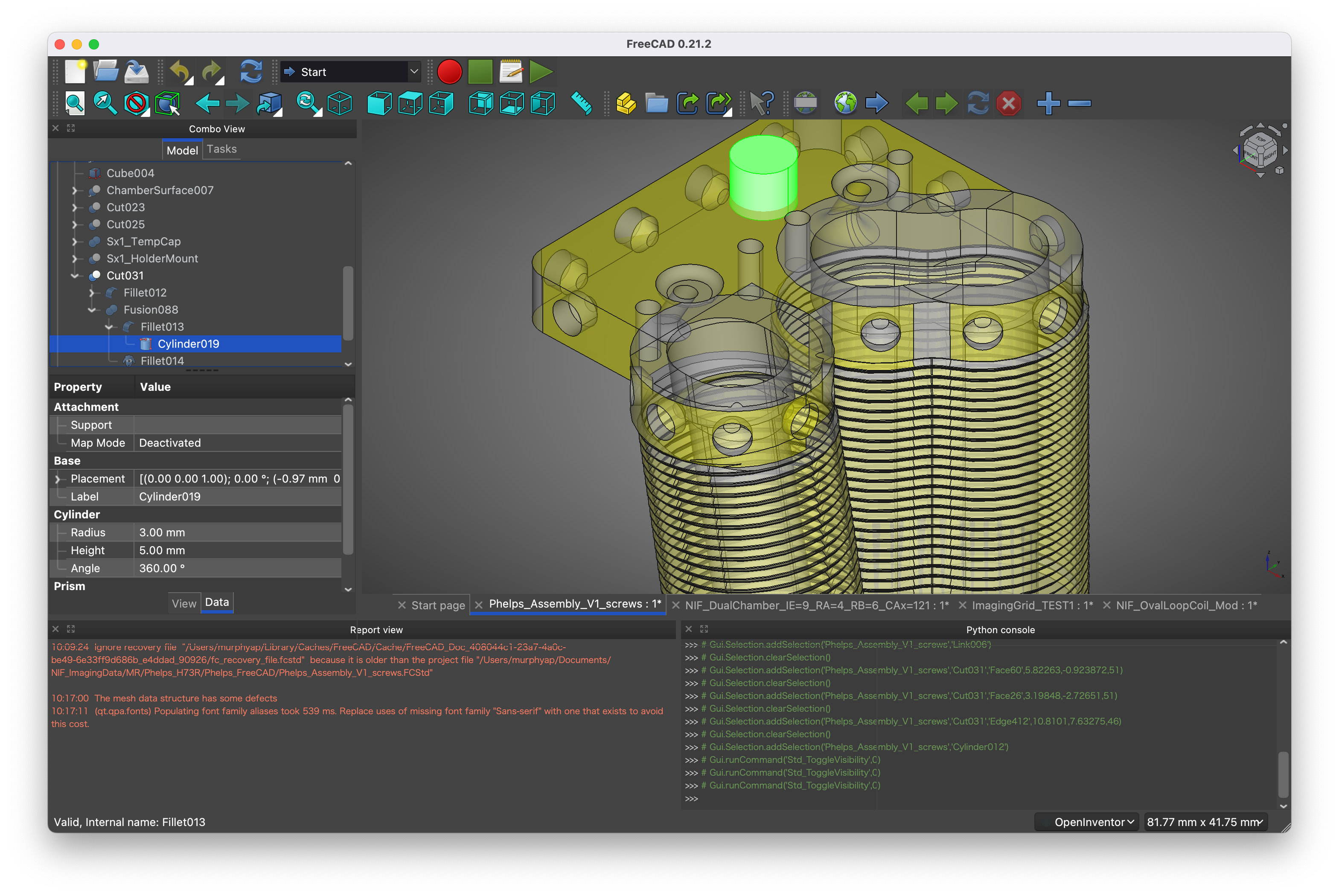Viewport: 1339px width, 896px height.
Task: Expand the Sx1_TempCap tree item
Action: click(75, 242)
